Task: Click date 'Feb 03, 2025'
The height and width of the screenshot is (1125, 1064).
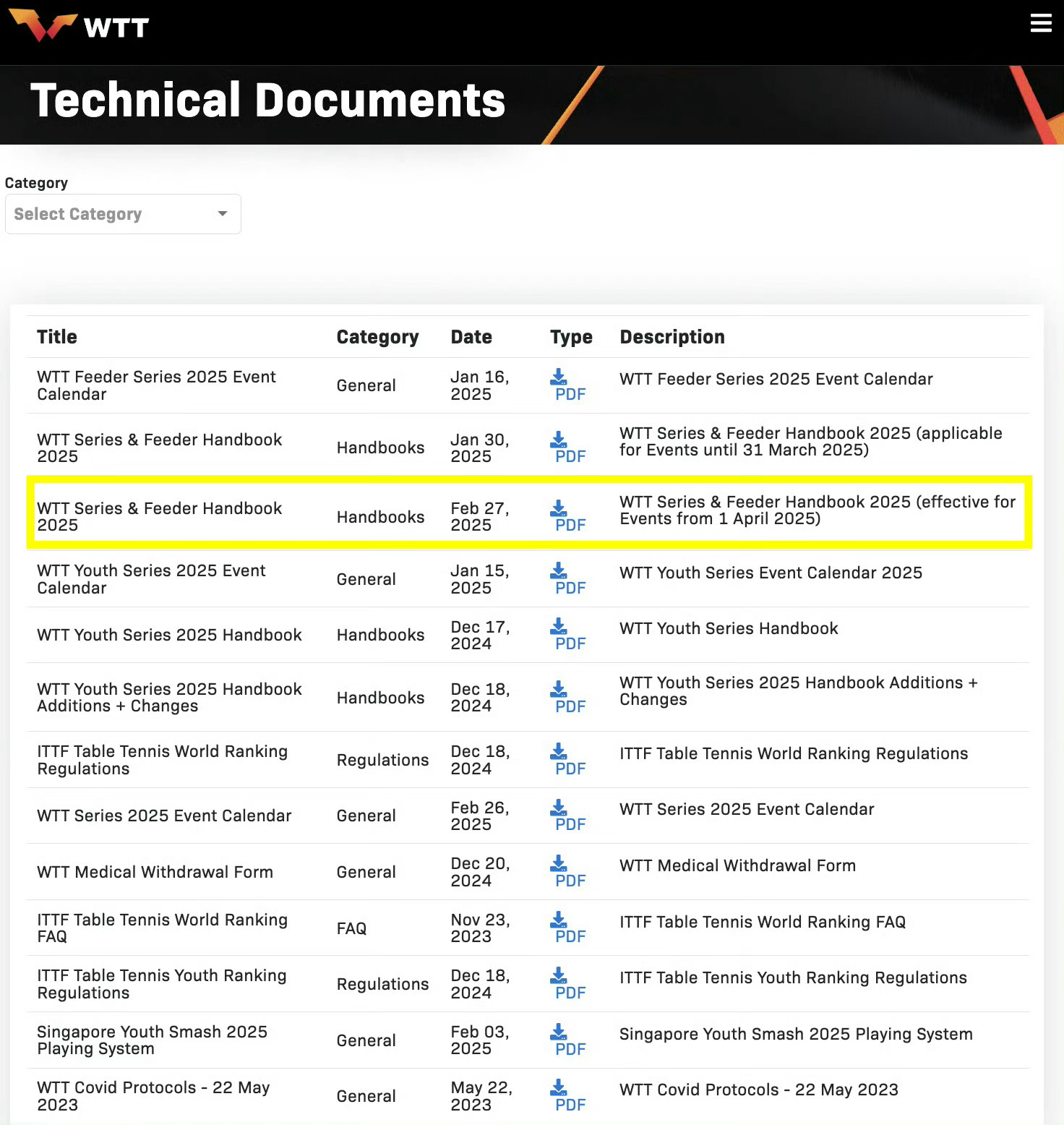Action: (480, 1040)
